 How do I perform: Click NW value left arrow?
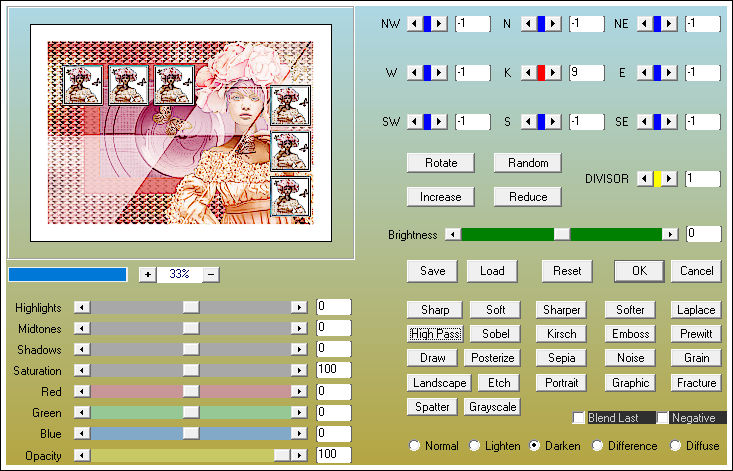click(415, 23)
